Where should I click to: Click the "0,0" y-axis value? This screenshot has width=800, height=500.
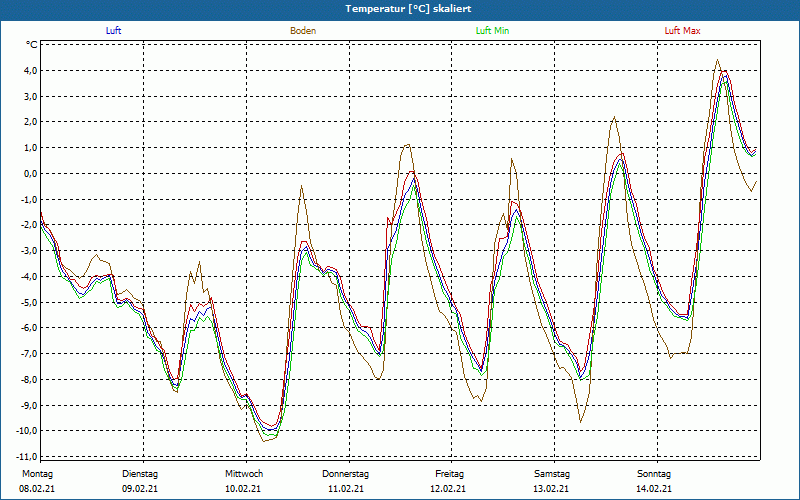[x=30, y=173]
